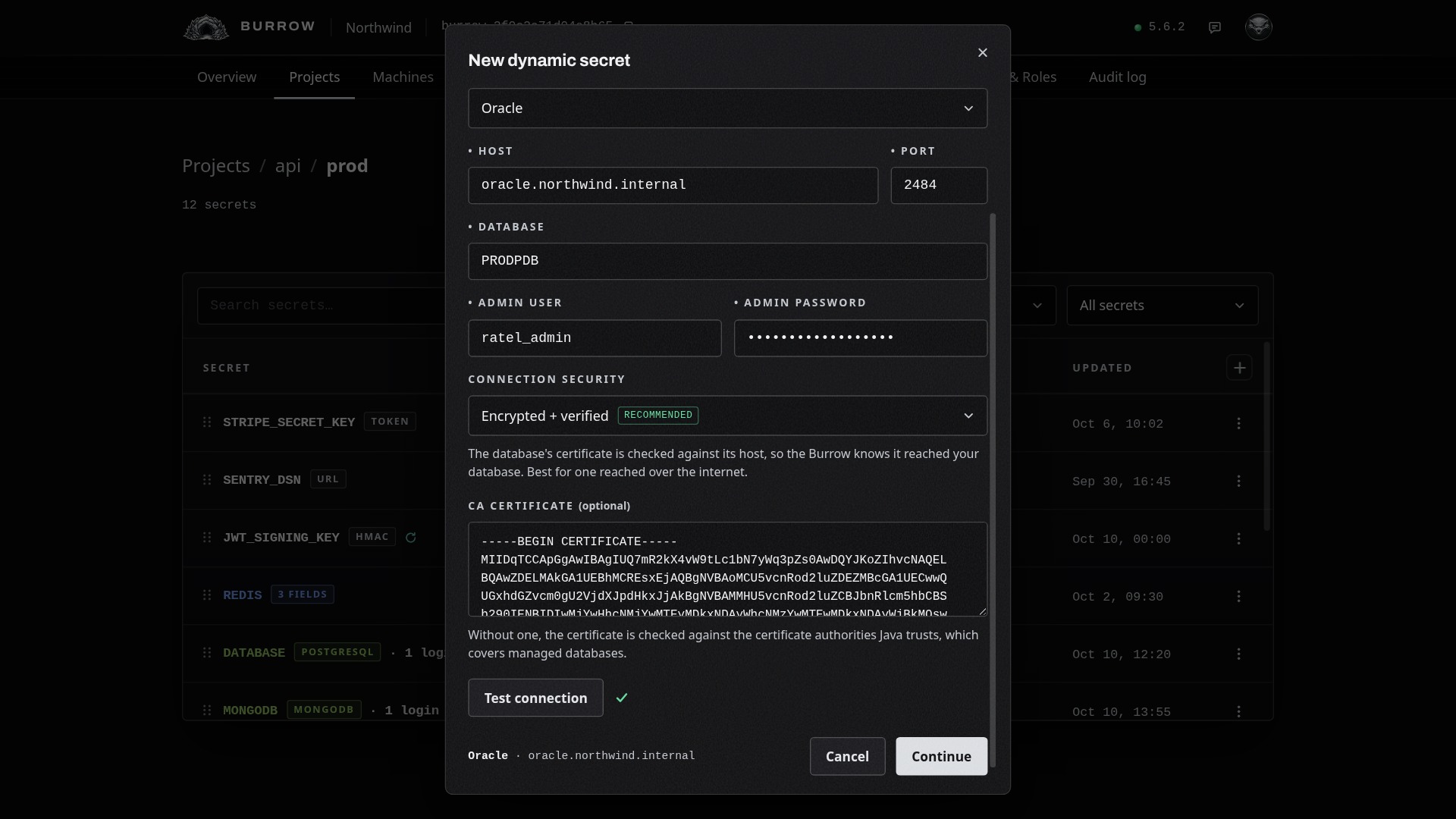Click the Projects breadcrumb link
This screenshot has width=1456, height=819.
(x=216, y=166)
